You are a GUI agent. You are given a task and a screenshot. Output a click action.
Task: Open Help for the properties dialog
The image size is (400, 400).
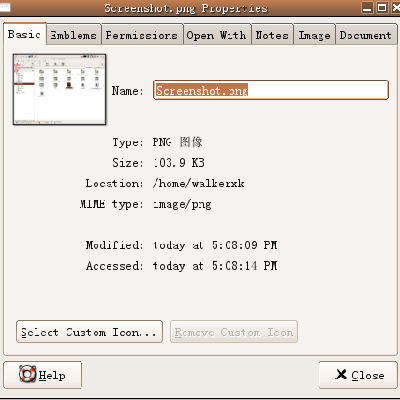pyautogui.click(x=42, y=375)
